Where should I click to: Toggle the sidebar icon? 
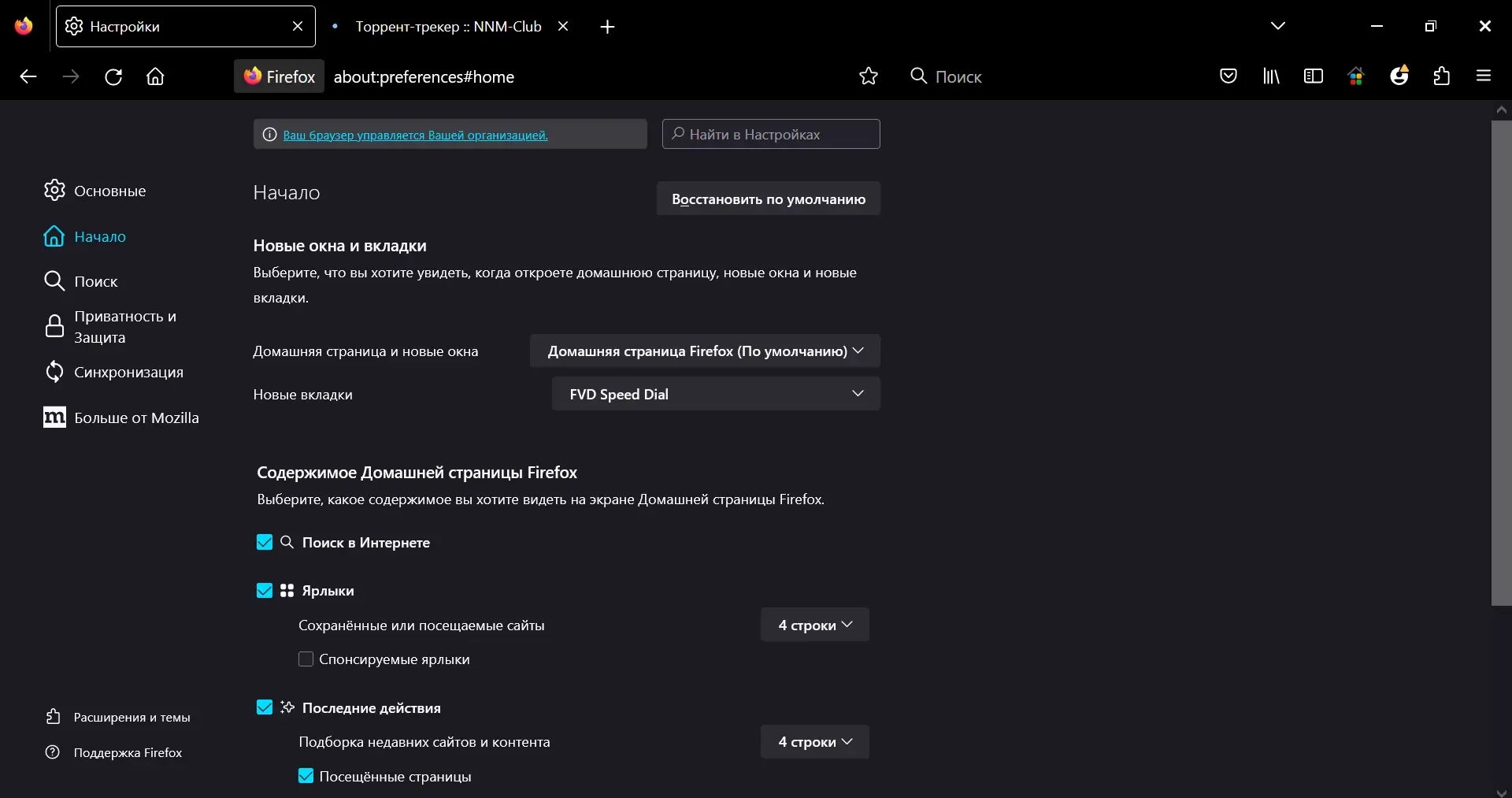click(x=1314, y=76)
